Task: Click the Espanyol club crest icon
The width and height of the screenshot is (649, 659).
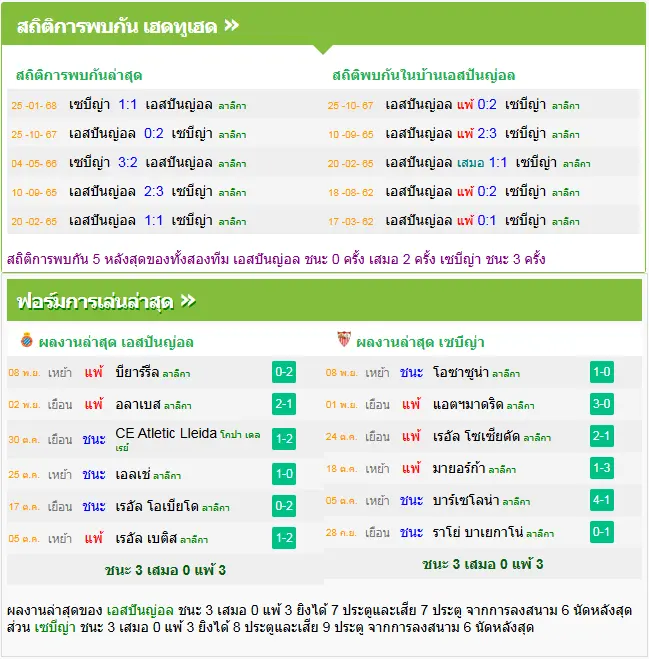Action: (26, 340)
